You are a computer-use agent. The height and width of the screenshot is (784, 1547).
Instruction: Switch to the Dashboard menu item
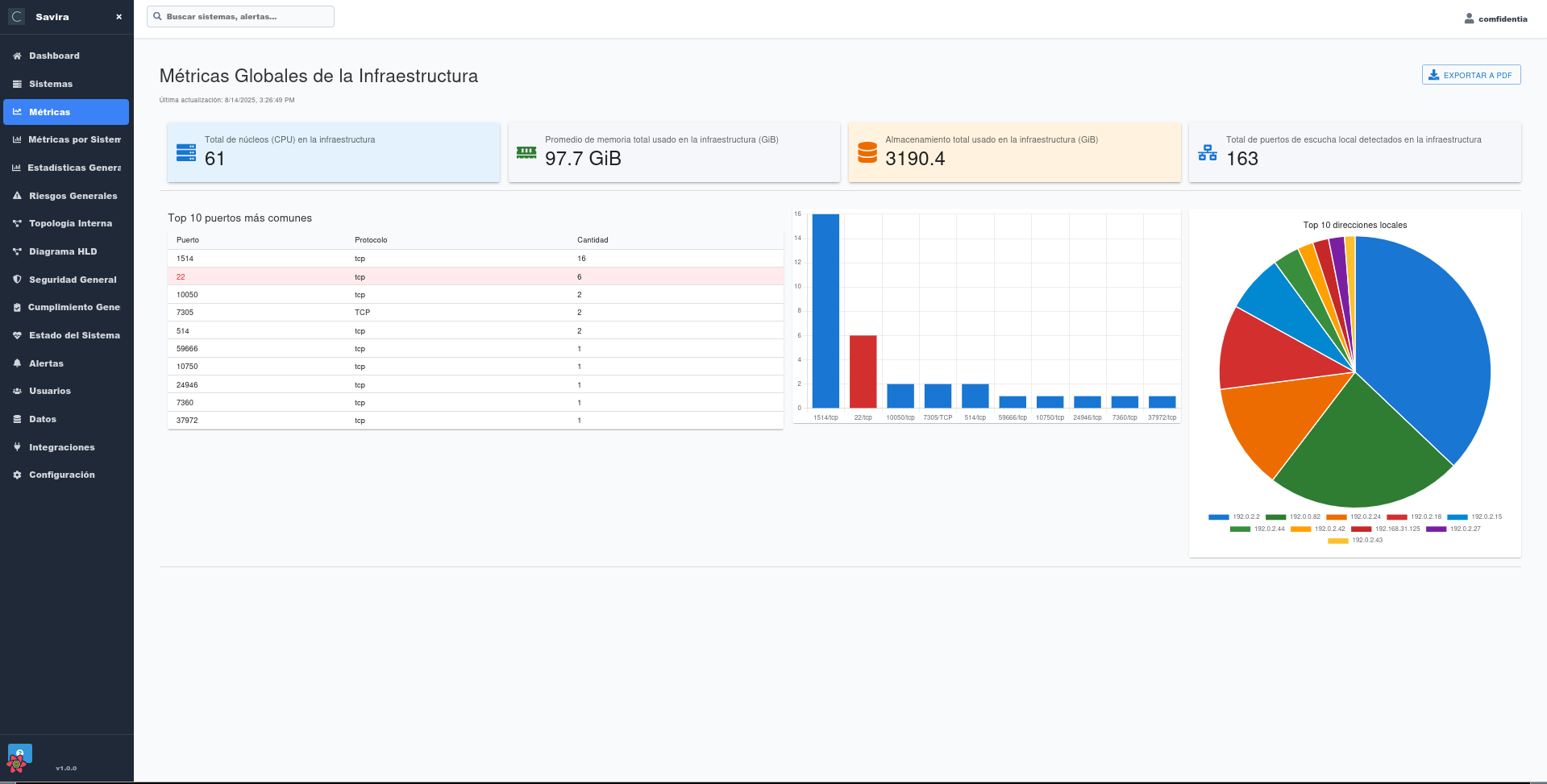tap(54, 56)
